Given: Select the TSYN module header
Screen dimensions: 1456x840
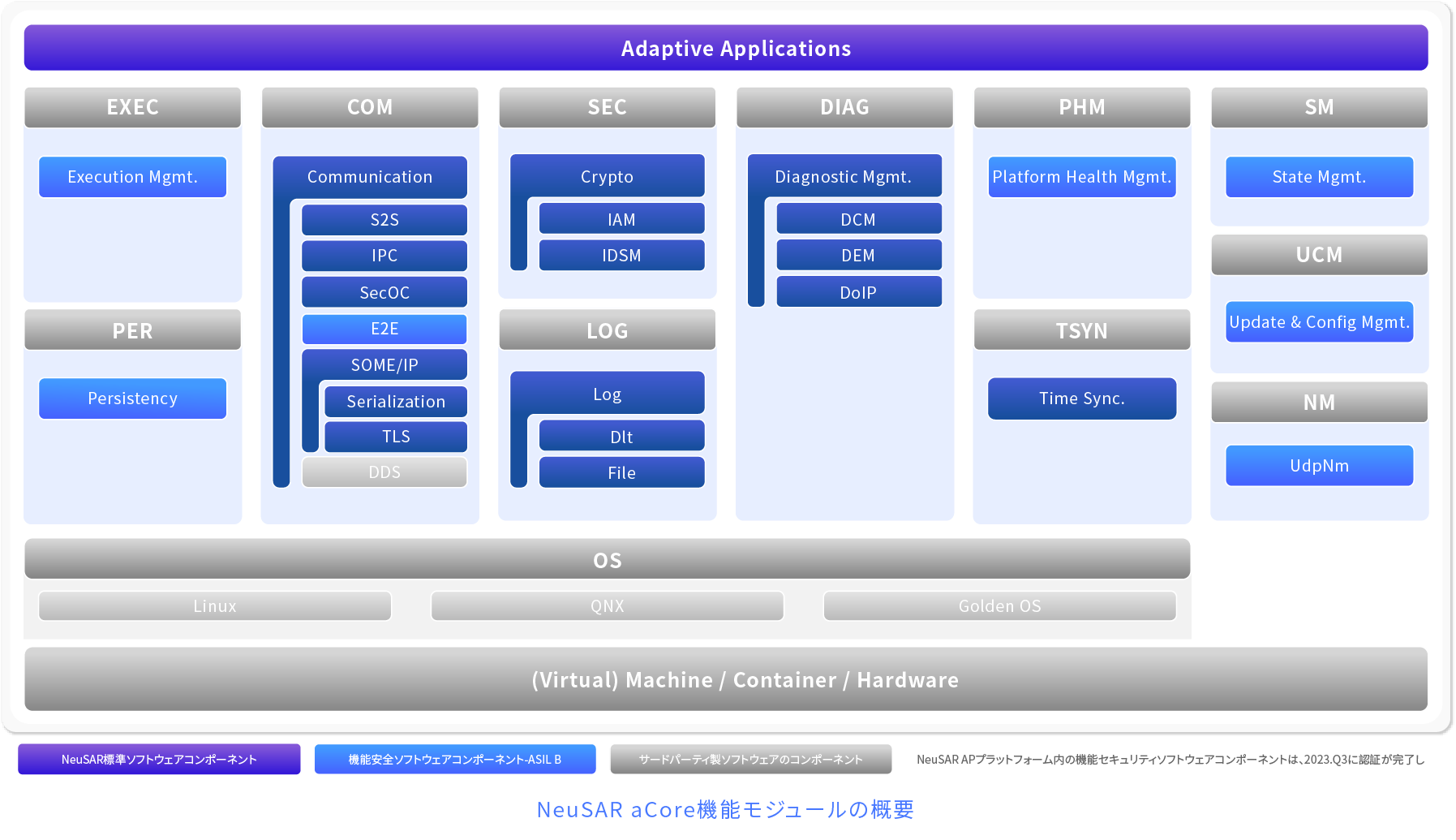Looking at the screenshot, I should 1082,330.
